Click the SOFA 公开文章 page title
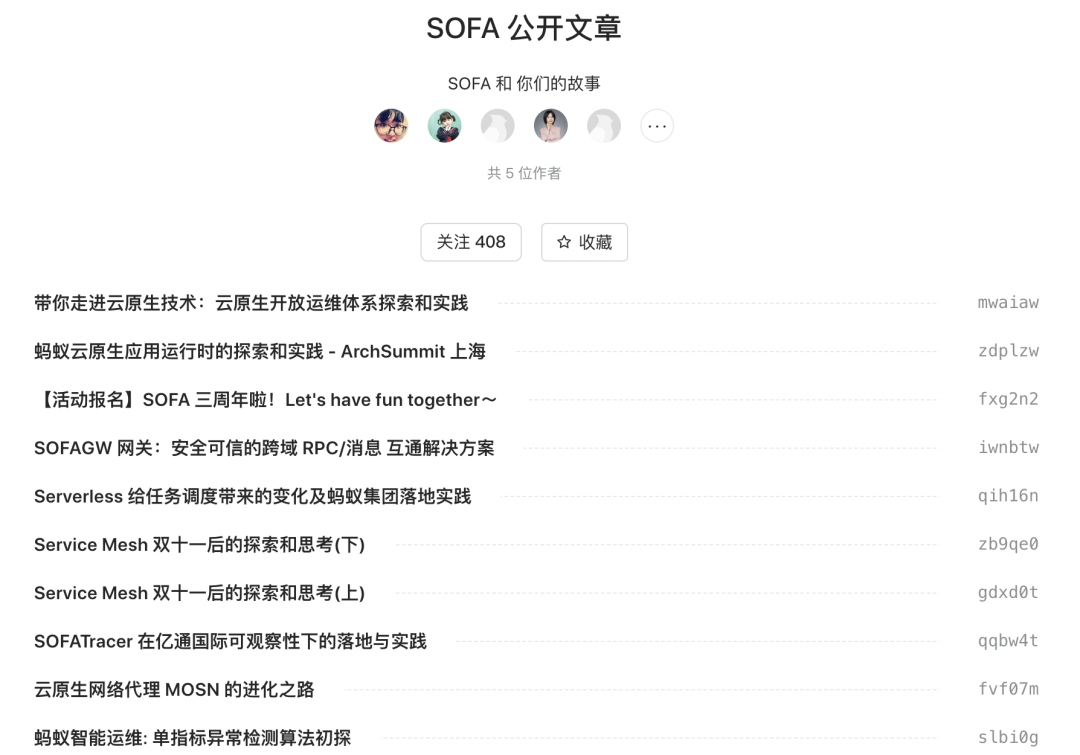Screen dimensions: 1080x755 [x=524, y=28]
